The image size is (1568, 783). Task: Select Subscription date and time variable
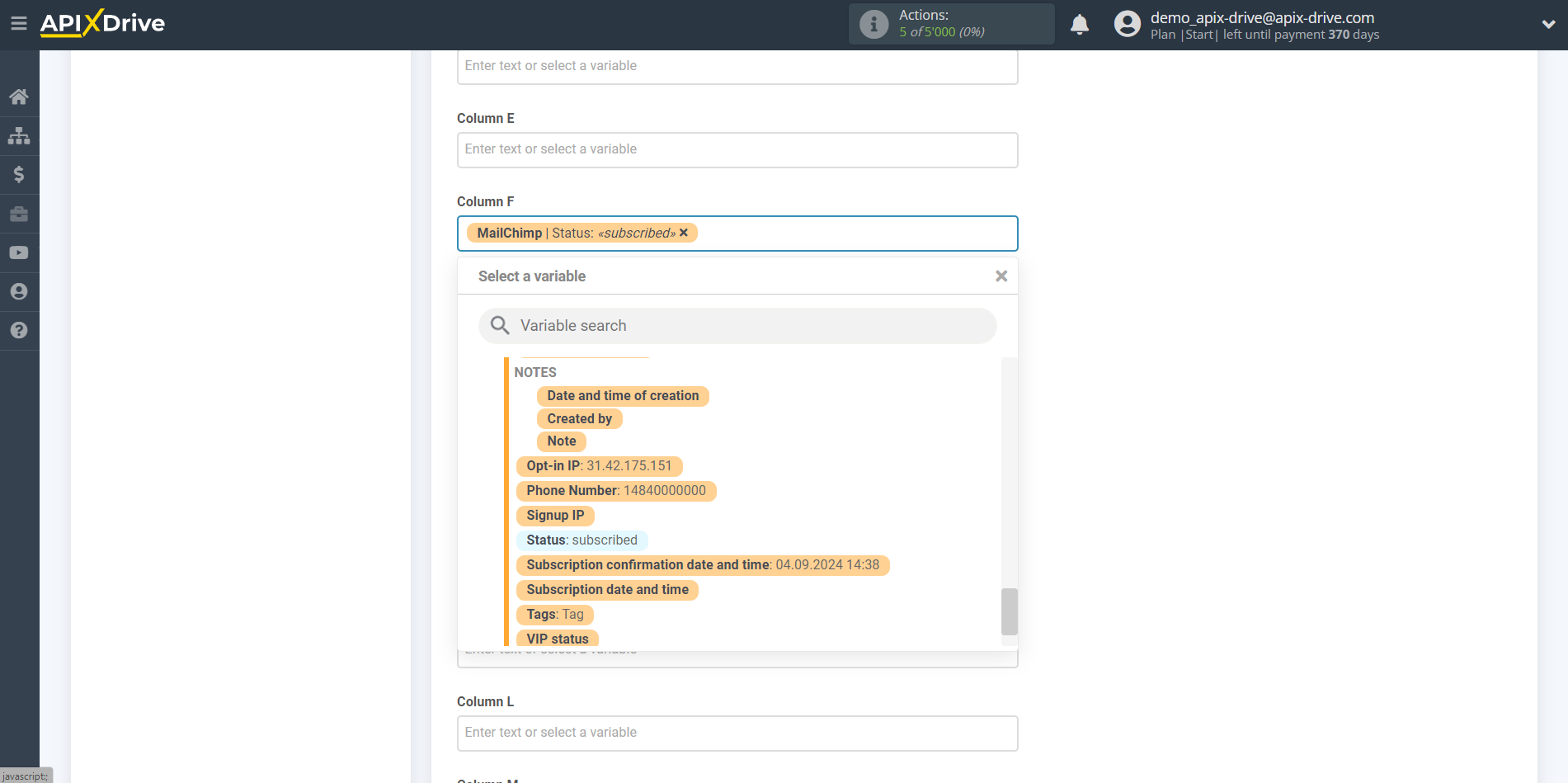607,590
